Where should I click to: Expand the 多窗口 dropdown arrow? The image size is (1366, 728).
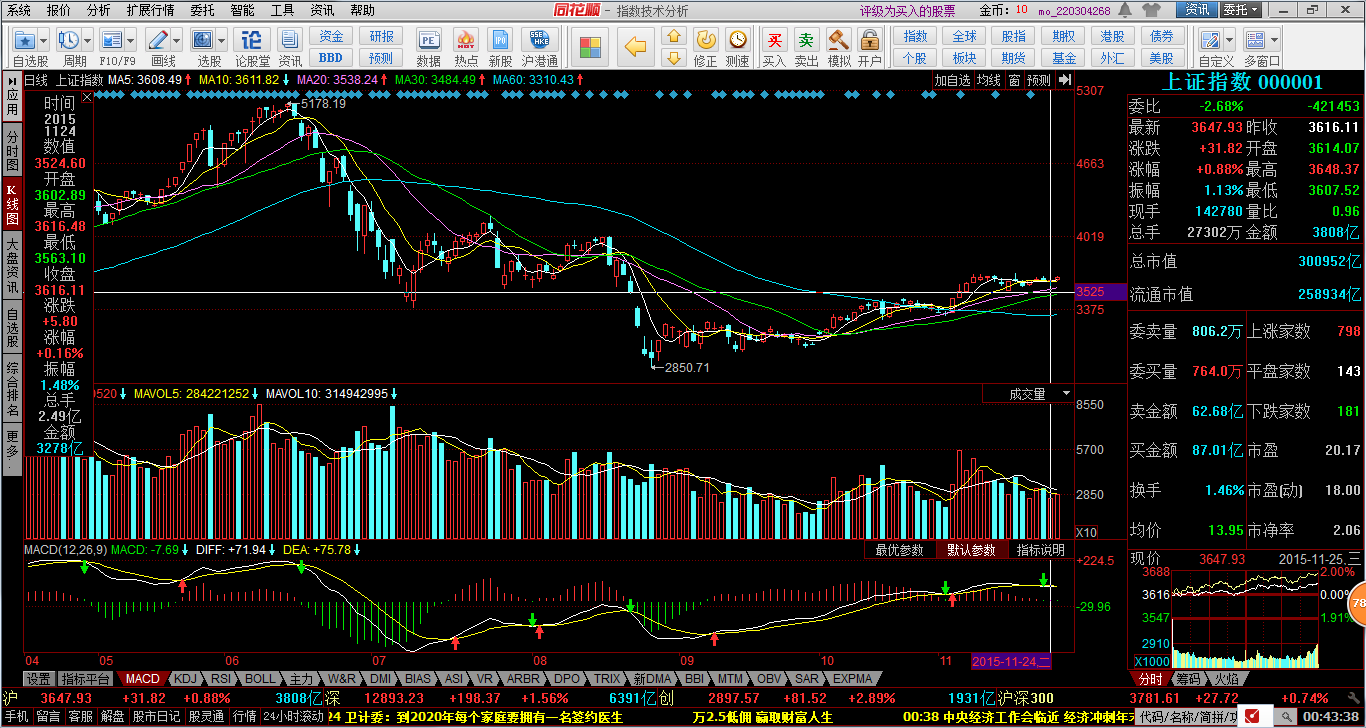tap(1274, 41)
